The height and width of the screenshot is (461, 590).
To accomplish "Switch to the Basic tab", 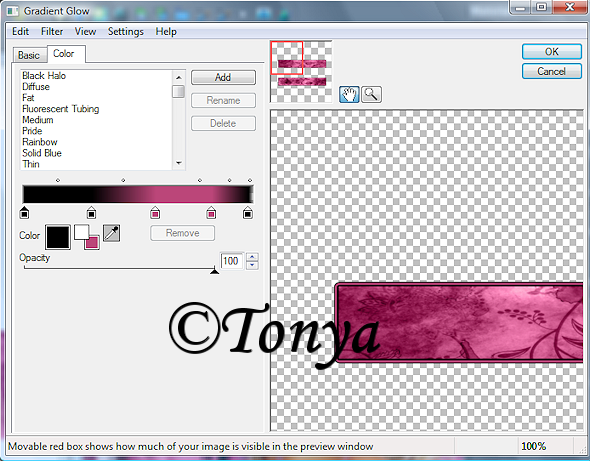I will pos(29,55).
